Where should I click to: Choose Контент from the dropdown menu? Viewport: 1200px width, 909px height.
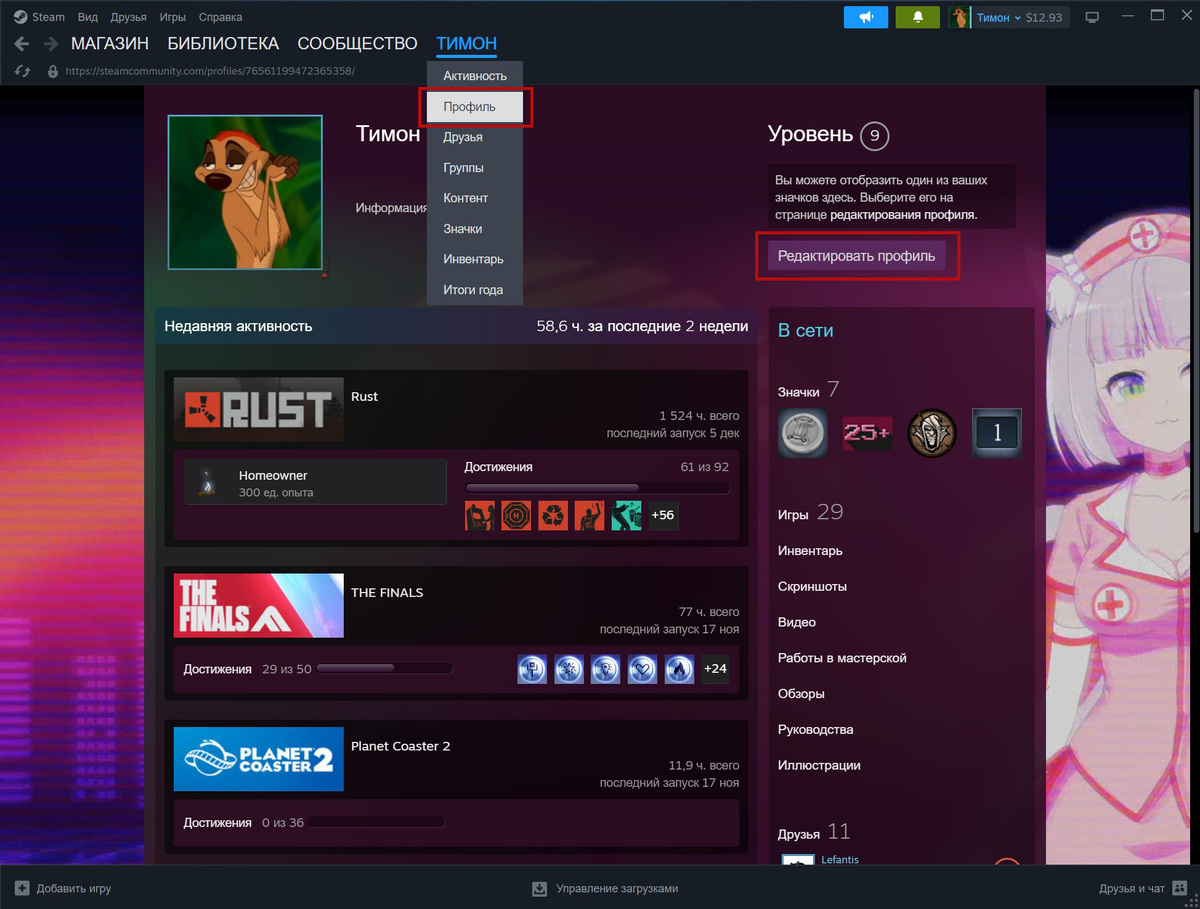475,198
